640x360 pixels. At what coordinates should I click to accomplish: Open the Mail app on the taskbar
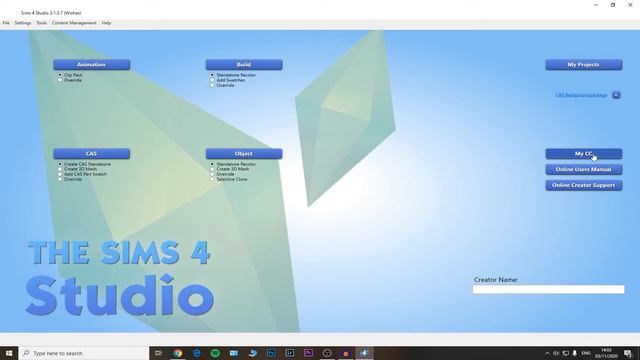pos(233,353)
